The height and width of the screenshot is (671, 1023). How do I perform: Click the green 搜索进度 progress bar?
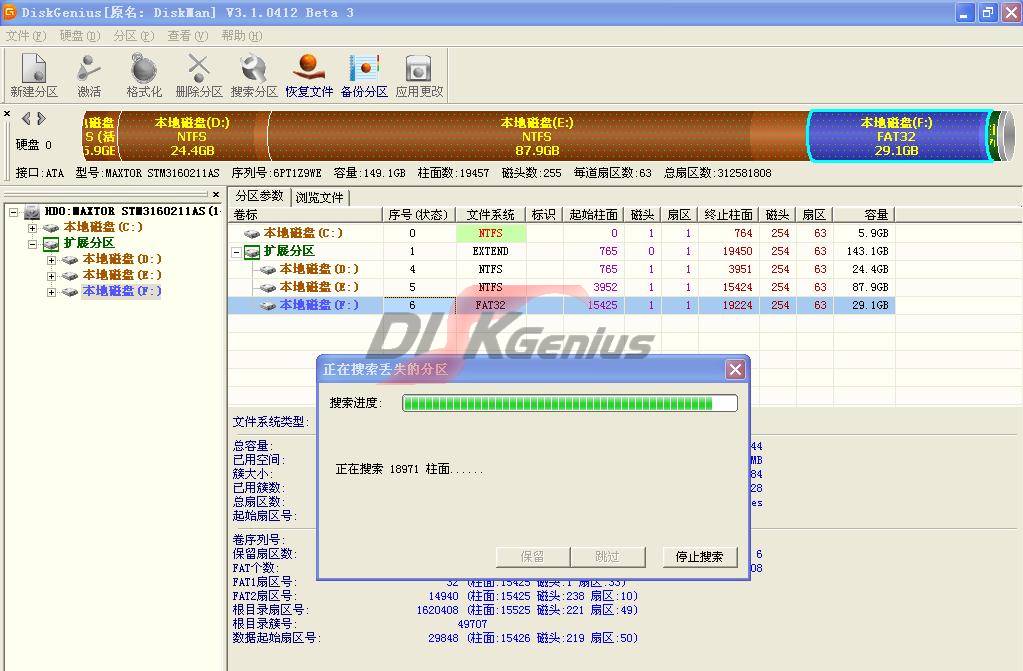[x=570, y=403]
